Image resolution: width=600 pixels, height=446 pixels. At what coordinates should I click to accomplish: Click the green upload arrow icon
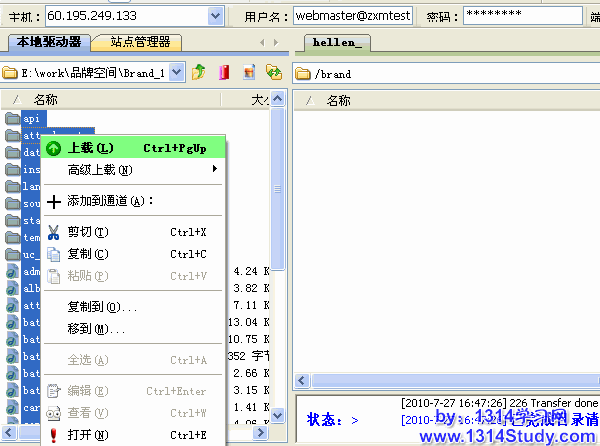coord(53,148)
